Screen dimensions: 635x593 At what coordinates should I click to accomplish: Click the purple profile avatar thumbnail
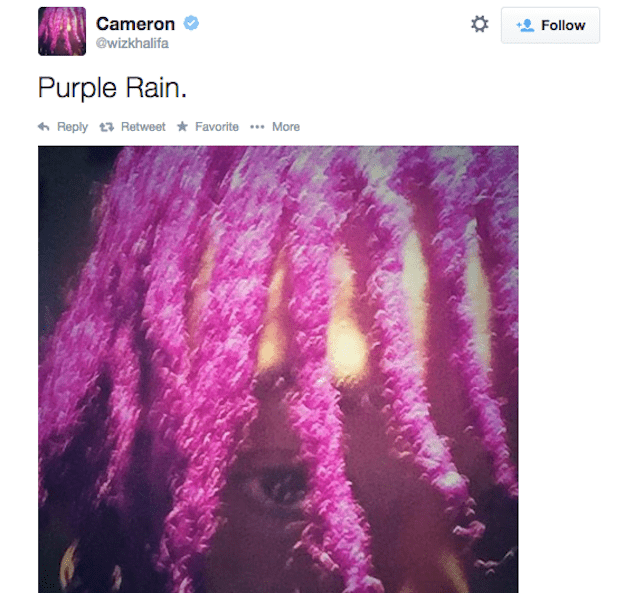tap(62, 31)
